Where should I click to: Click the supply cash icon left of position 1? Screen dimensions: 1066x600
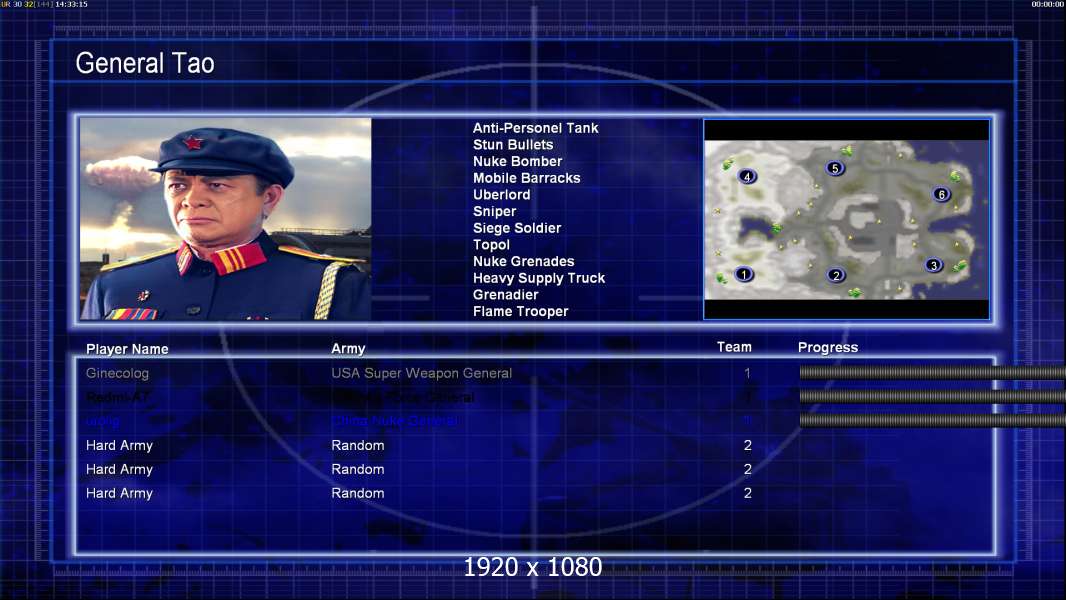click(x=721, y=278)
